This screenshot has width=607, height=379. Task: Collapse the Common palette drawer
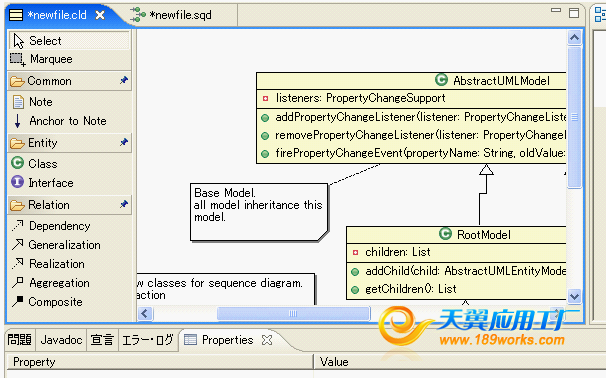[70, 81]
